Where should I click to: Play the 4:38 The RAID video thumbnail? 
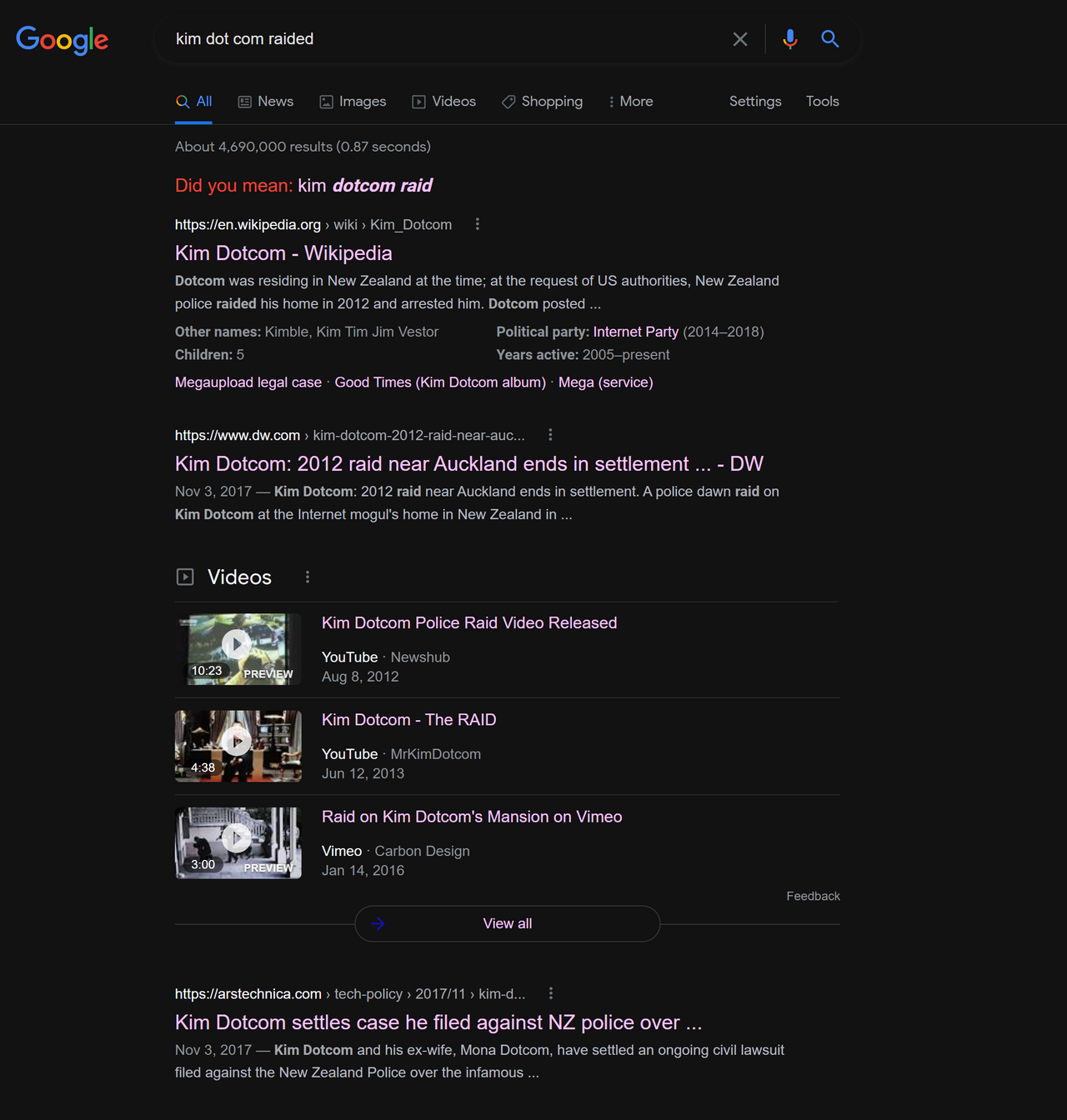point(238,746)
